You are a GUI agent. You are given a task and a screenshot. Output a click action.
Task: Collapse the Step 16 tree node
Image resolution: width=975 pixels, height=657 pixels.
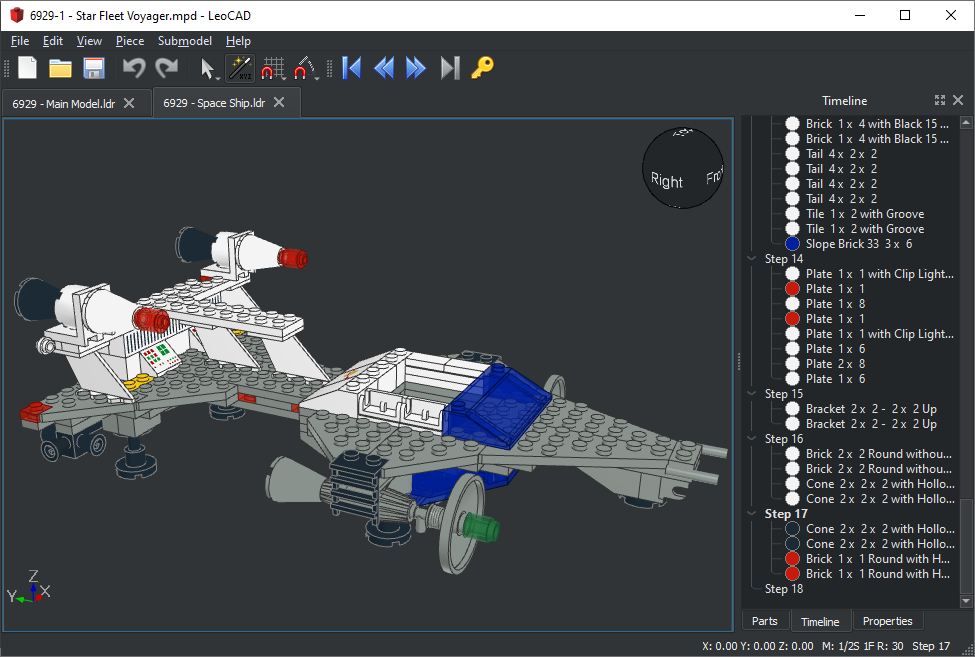tap(752, 439)
